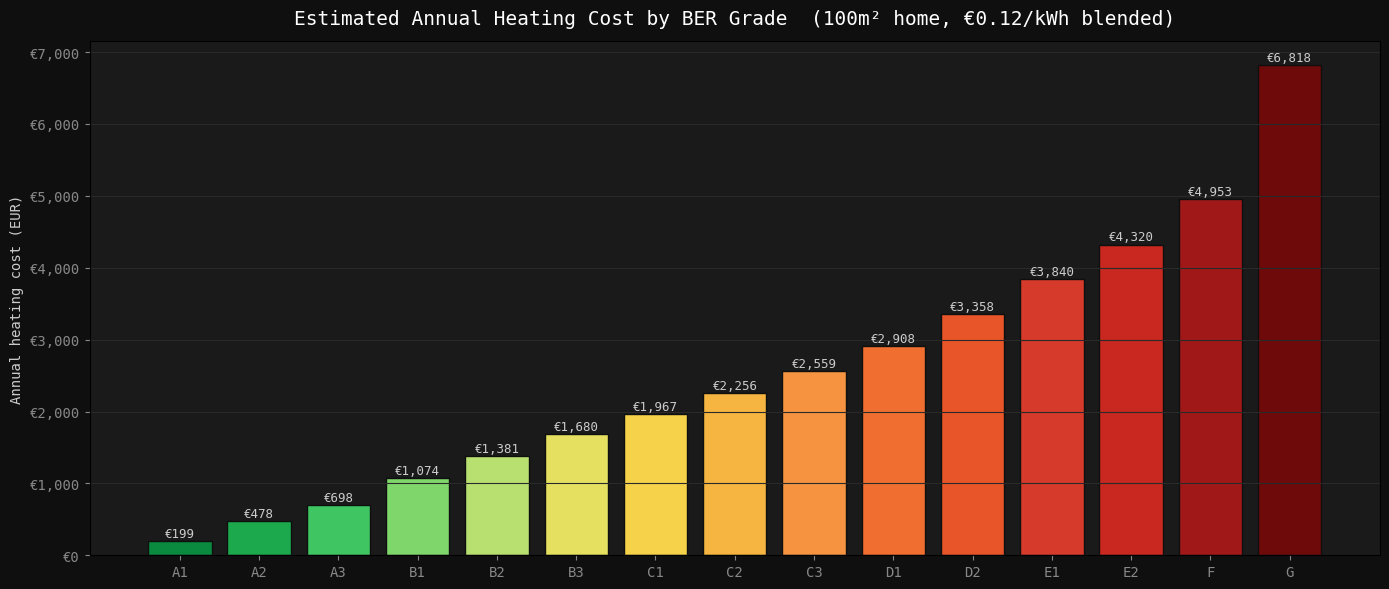Click the yellow C1 bar

pyautogui.click(x=655, y=485)
